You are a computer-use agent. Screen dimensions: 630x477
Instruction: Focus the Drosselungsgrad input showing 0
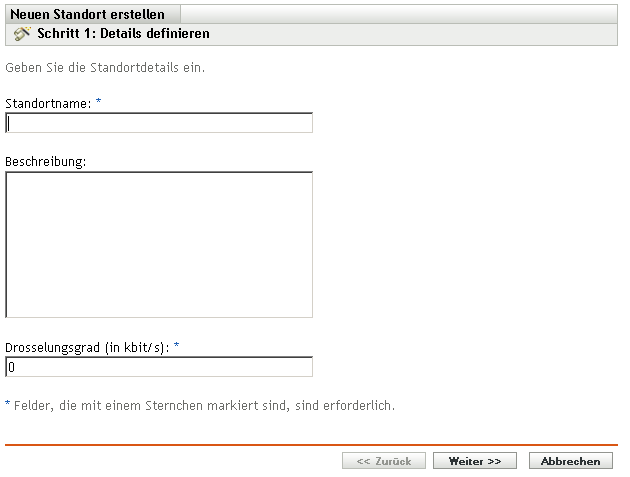point(159,367)
